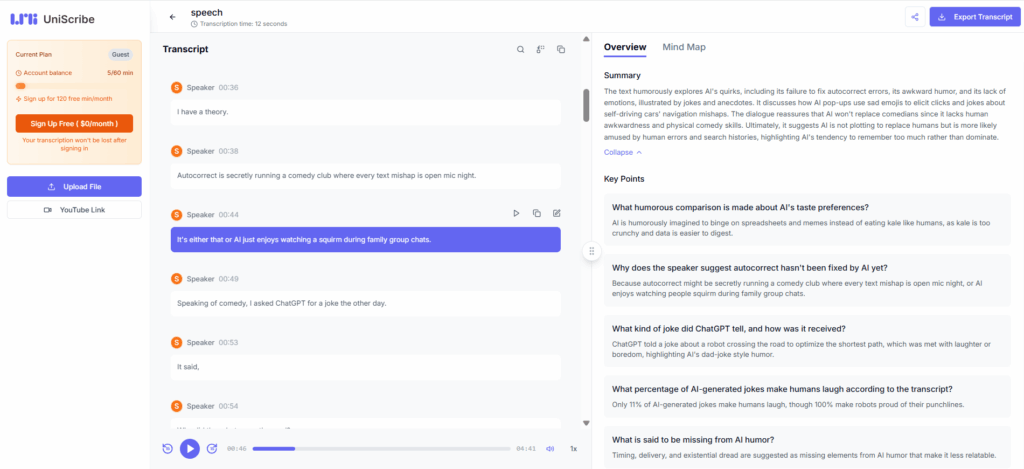Play the 00:44 speaker segment
Screen dimensions: 1024x469
[516, 213]
